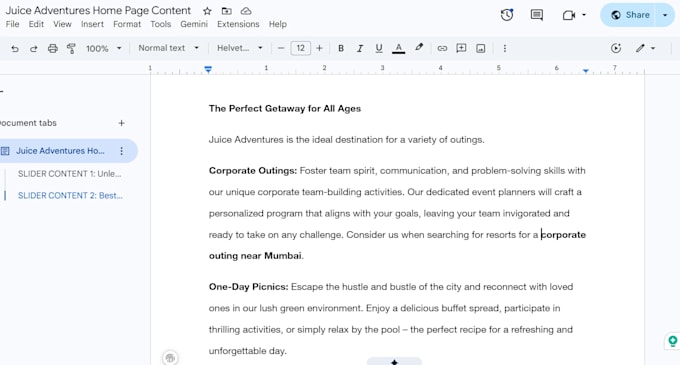
Task: Open the Normal text style dropdown
Action: [x=168, y=48]
